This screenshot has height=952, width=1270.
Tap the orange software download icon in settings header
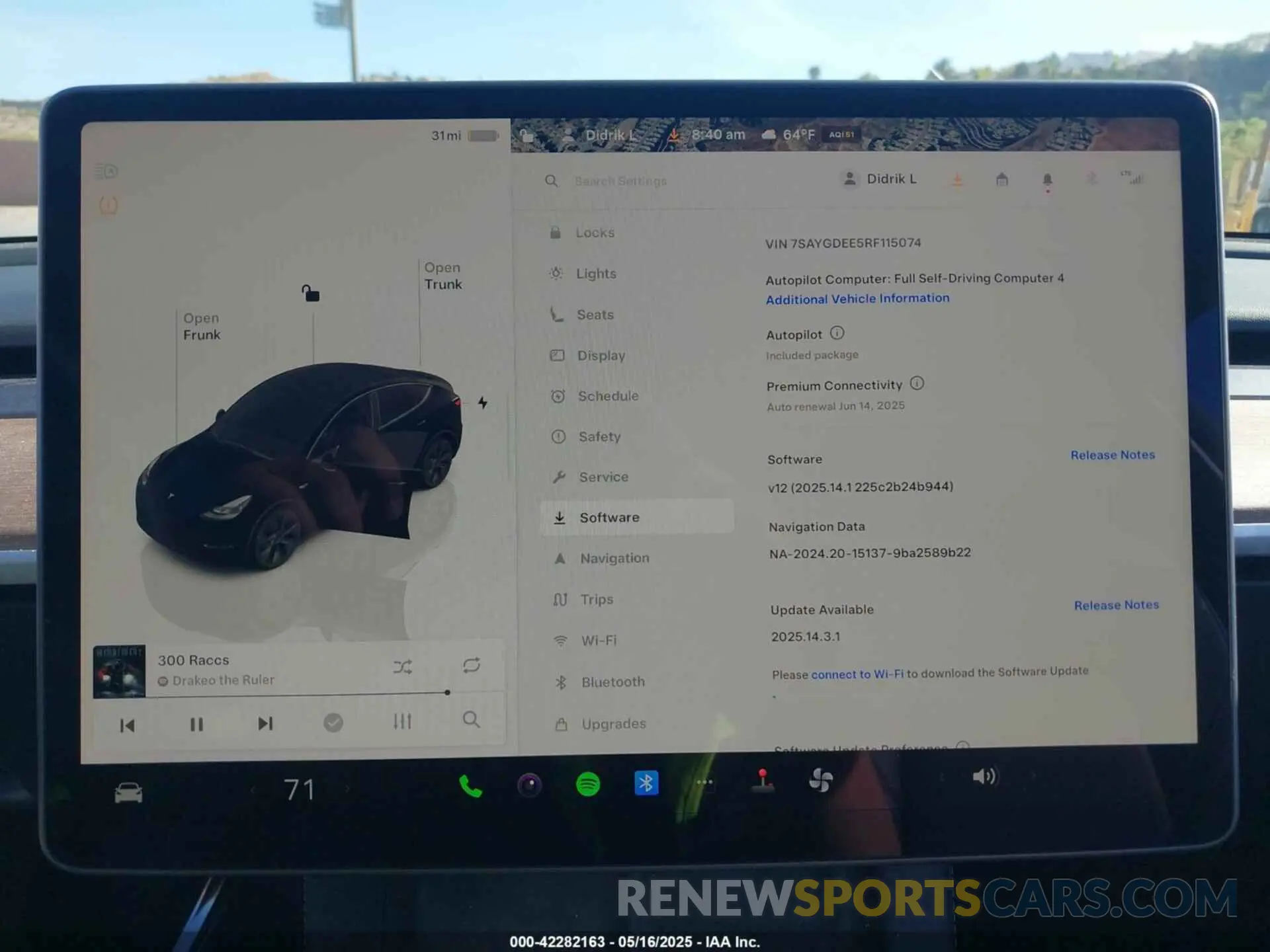point(957,179)
